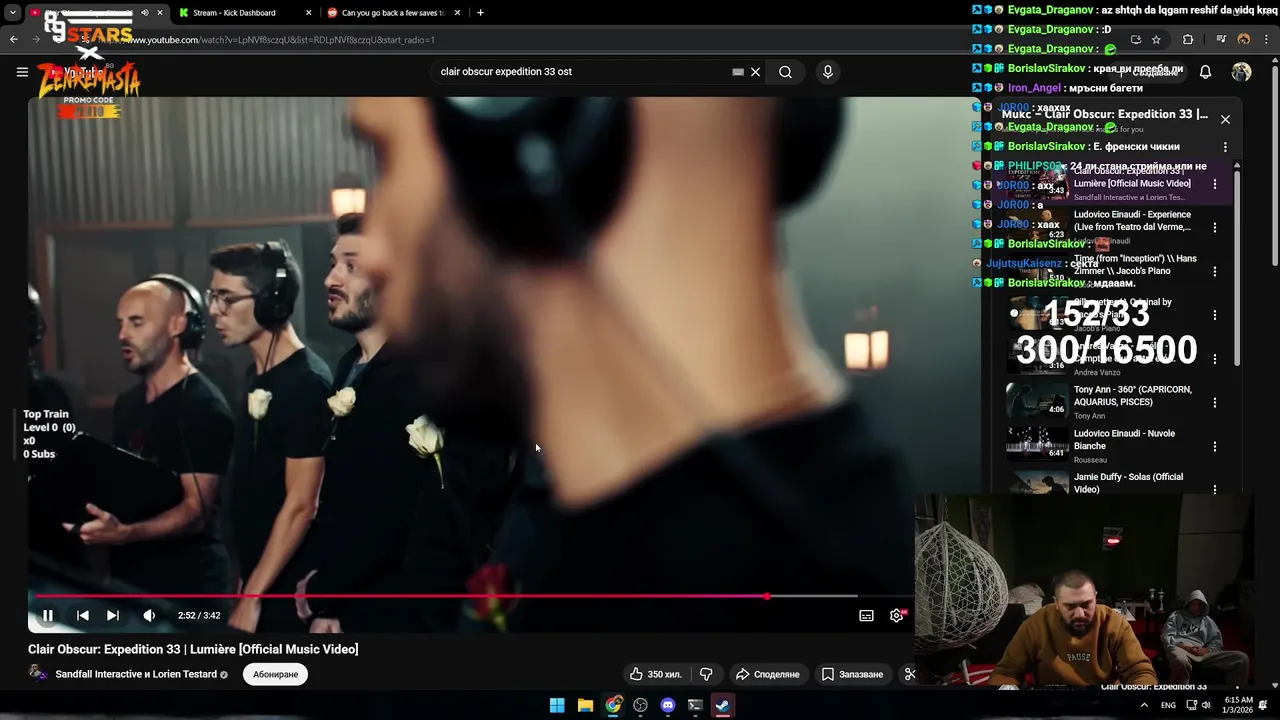Viewport: 1280px width, 720px height.
Task: Open options for Ludovico Einaudi Experience item
Action: tap(1215, 228)
